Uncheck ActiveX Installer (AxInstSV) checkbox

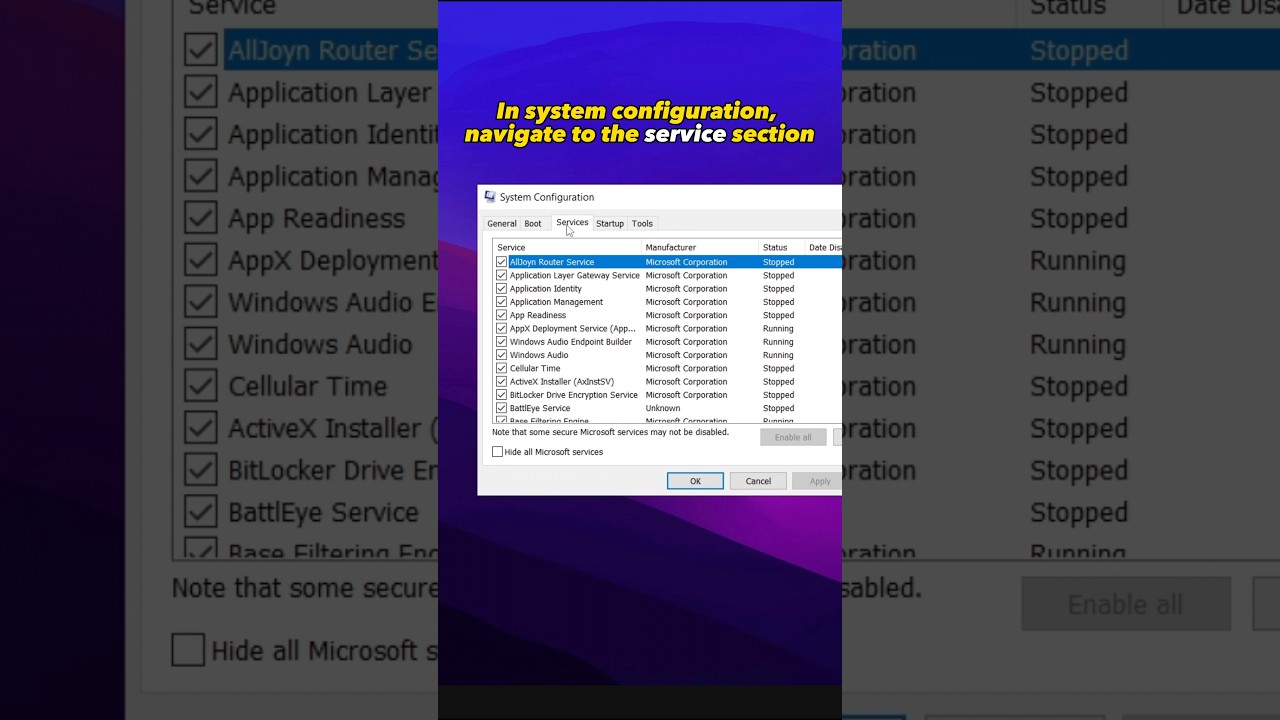click(x=501, y=382)
